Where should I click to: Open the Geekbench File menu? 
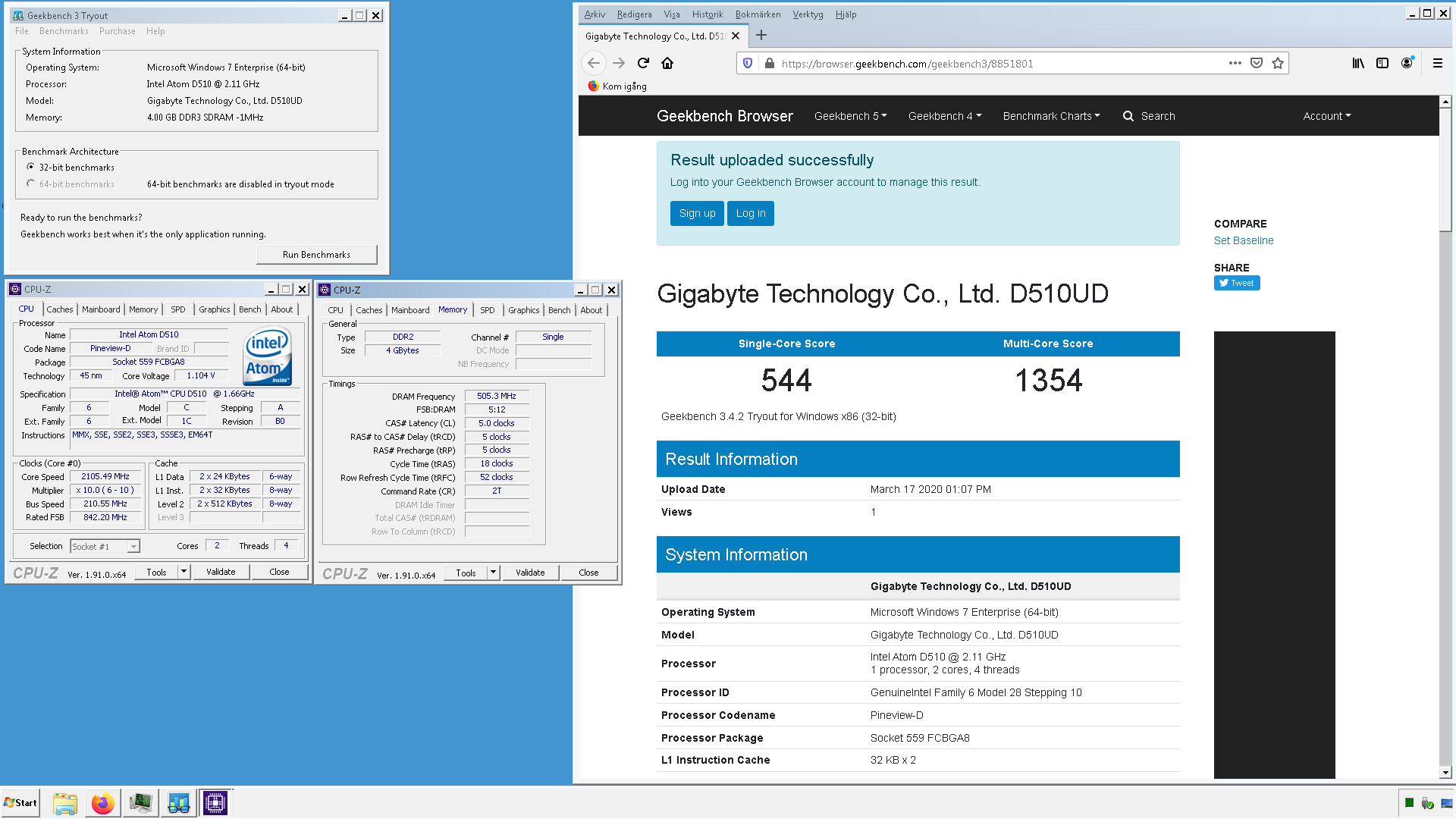pyautogui.click(x=21, y=31)
